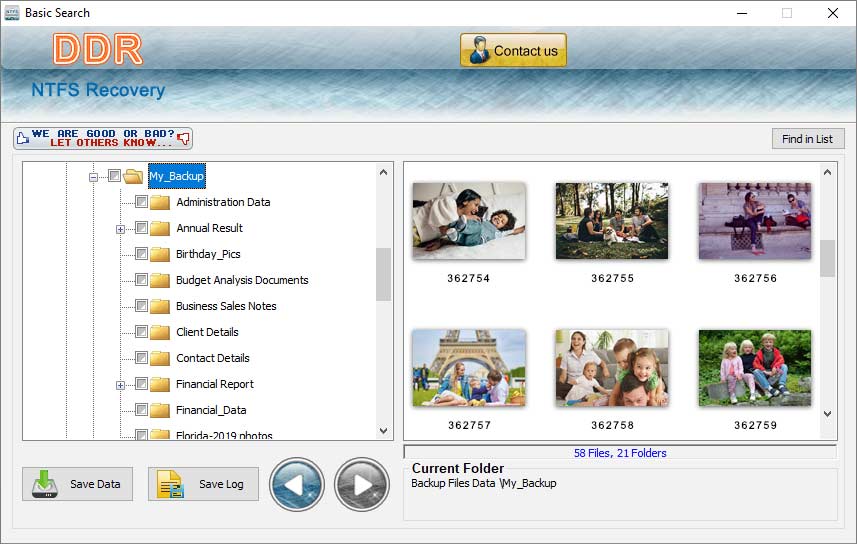
Task: Open thumbnail 362757 Eiffel Tower family
Action: [469, 367]
